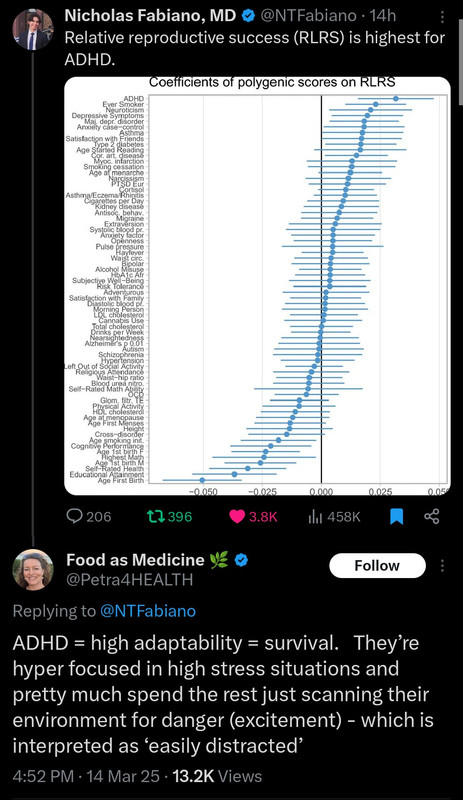This screenshot has height=800, width=463.
Task: Open Nicholas Fabiano's verified badge
Action: click(x=248, y=16)
